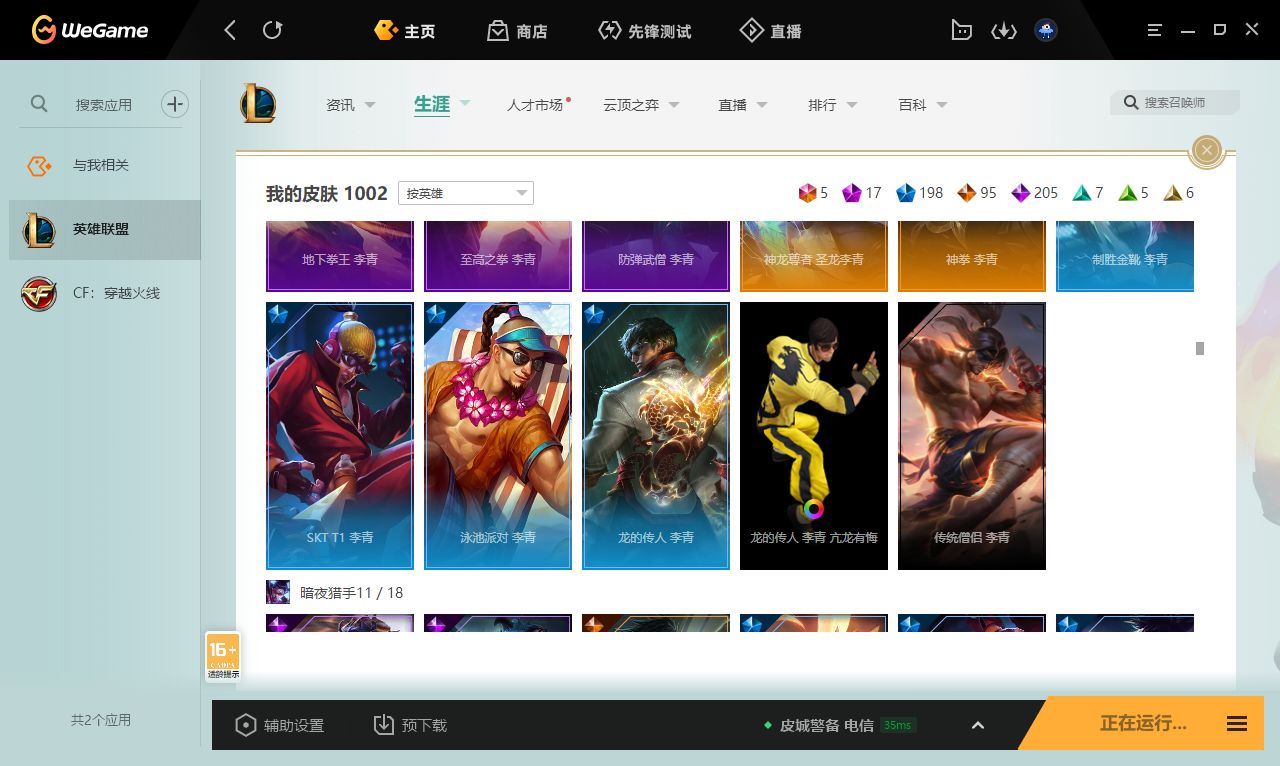The height and width of the screenshot is (766, 1280).
Task: Click the refresh page icon
Action: [272, 30]
